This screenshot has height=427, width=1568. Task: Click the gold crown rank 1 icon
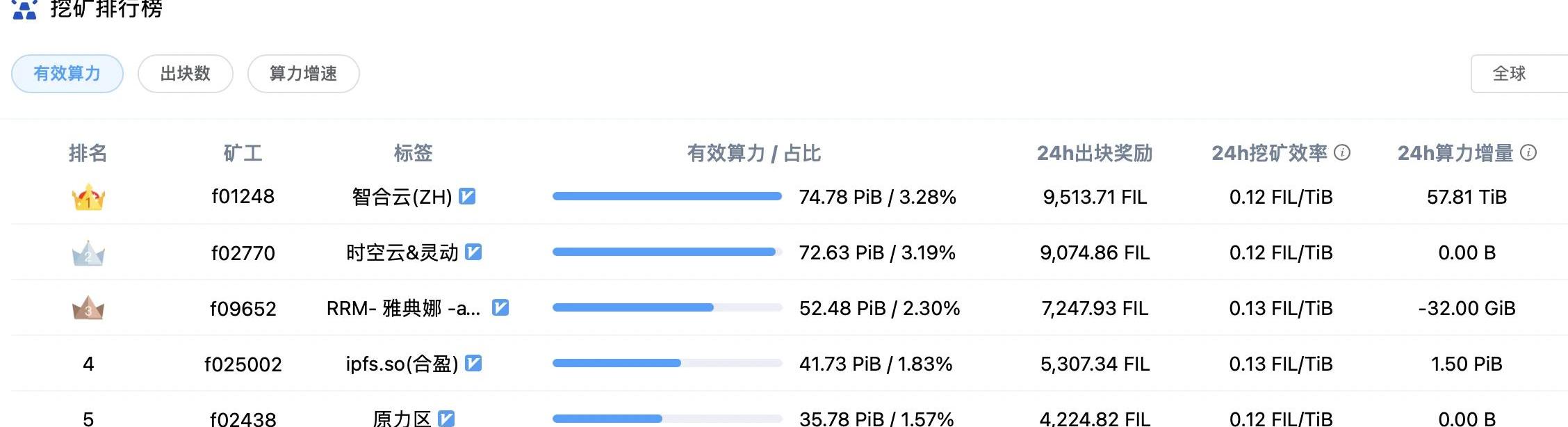pos(88,198)
